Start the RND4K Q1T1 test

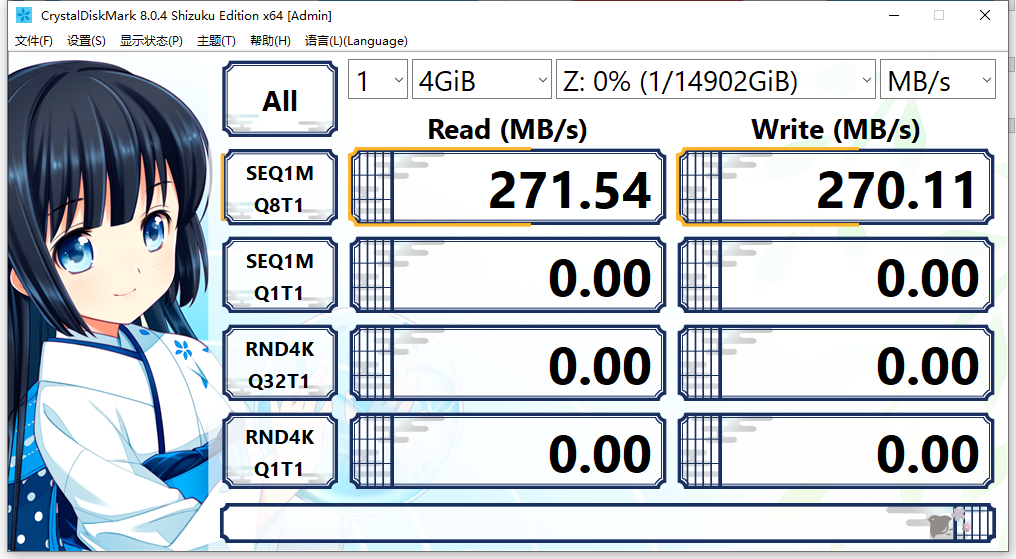point(280,452)
